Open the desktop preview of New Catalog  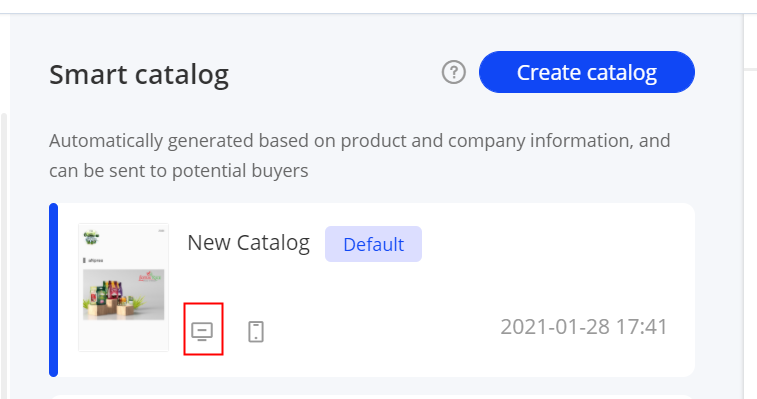click(x=202, y=331)
